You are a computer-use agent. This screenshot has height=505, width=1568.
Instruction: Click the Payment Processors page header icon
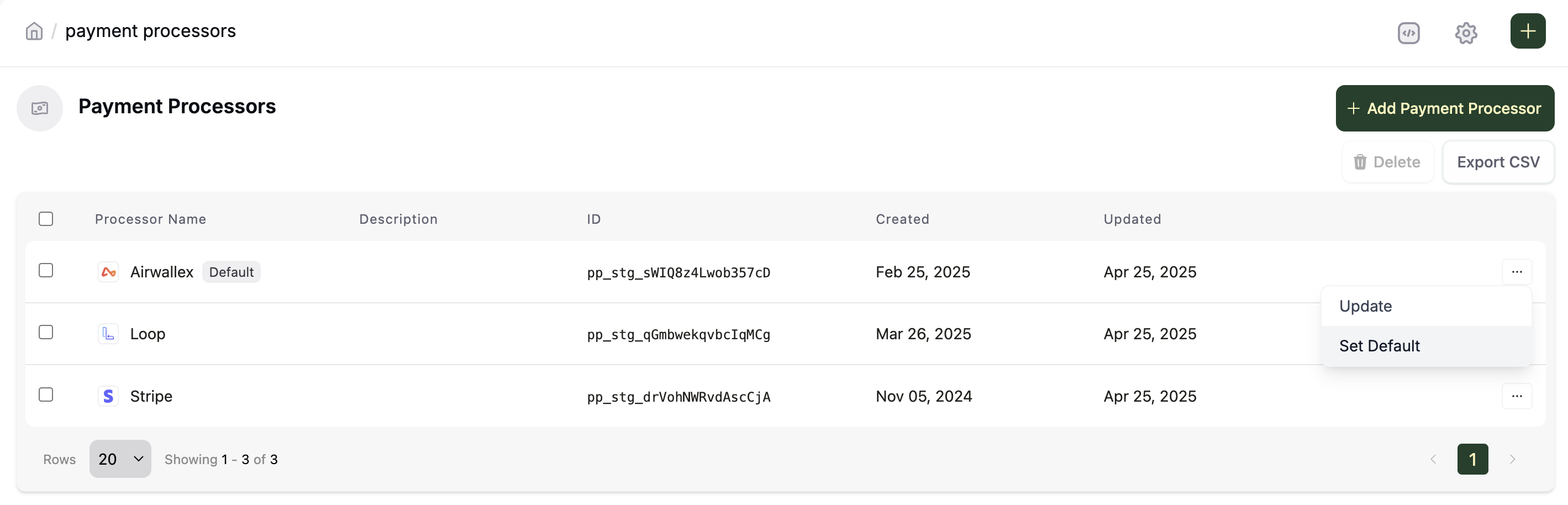pos(40,108)
